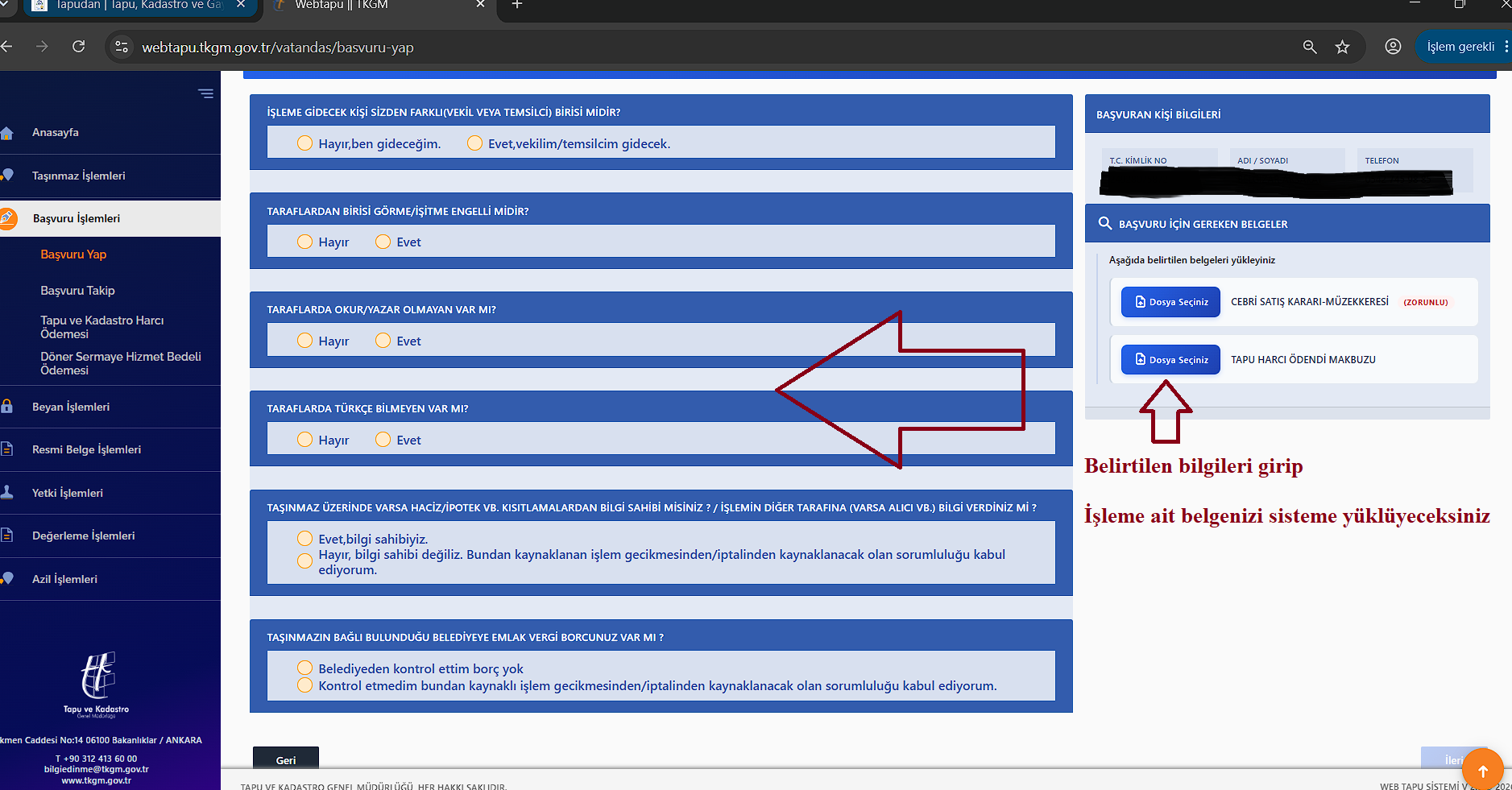Open Tapu ve Kadastro Harcı Ödemesi

pyautogui.click(x=102, y=327)
